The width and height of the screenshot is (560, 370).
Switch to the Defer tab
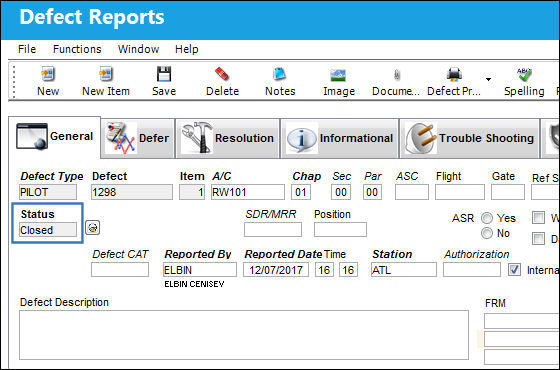point(138,138)
